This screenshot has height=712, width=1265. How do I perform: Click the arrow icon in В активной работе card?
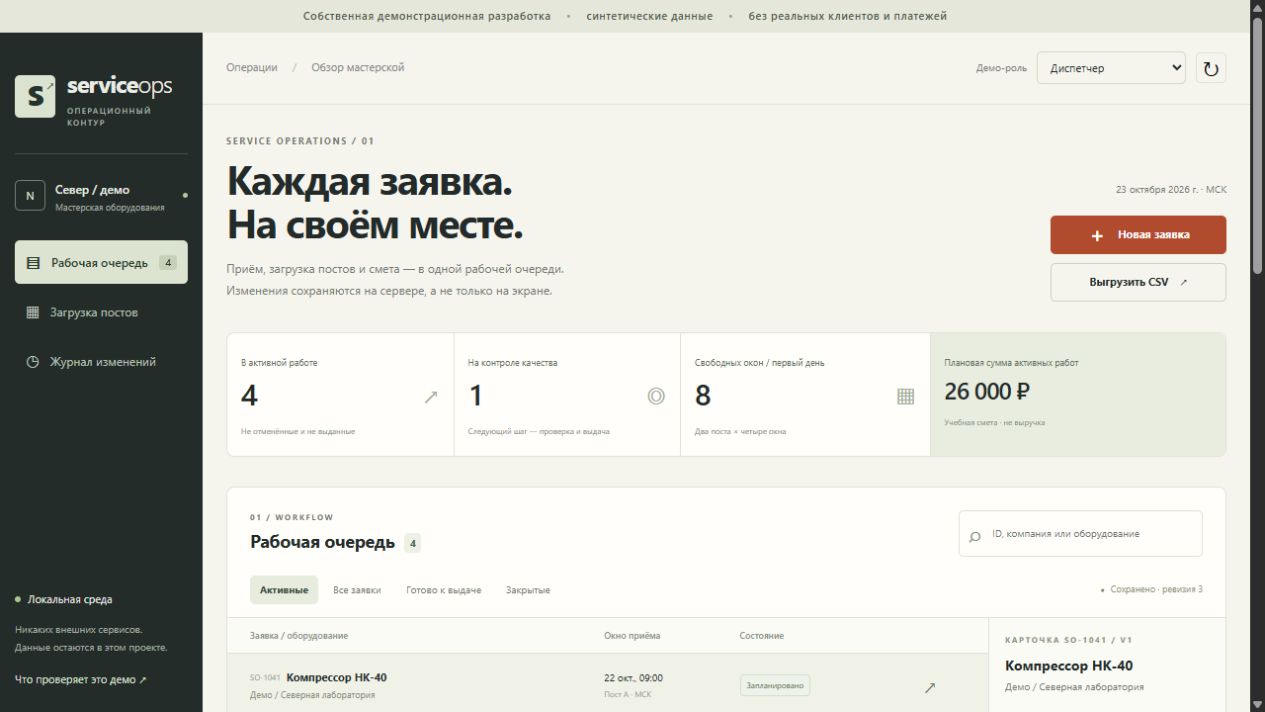click(431, 396)
